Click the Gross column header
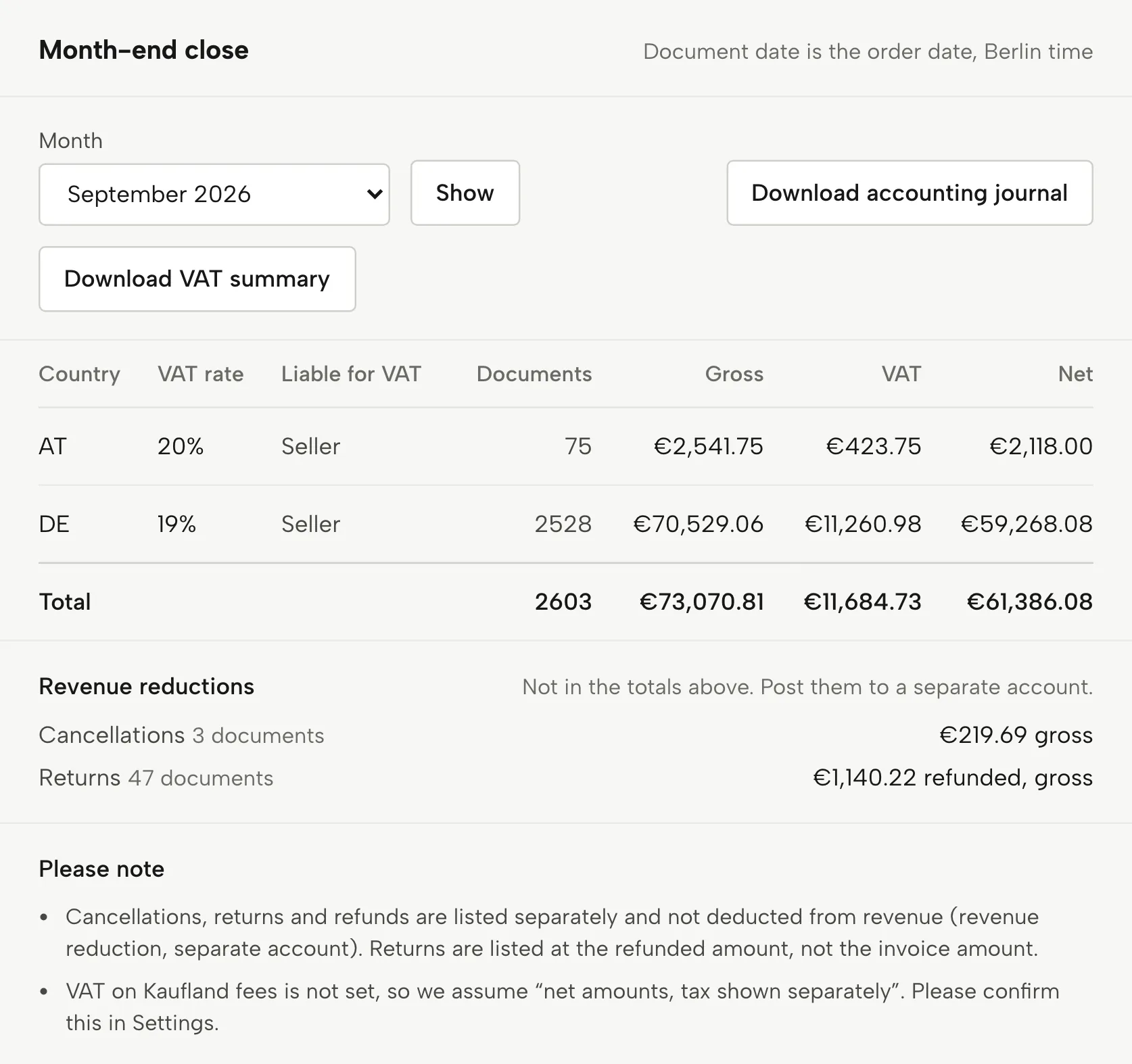Viewport: 1132px width, 1064px height. click(734, 374)
